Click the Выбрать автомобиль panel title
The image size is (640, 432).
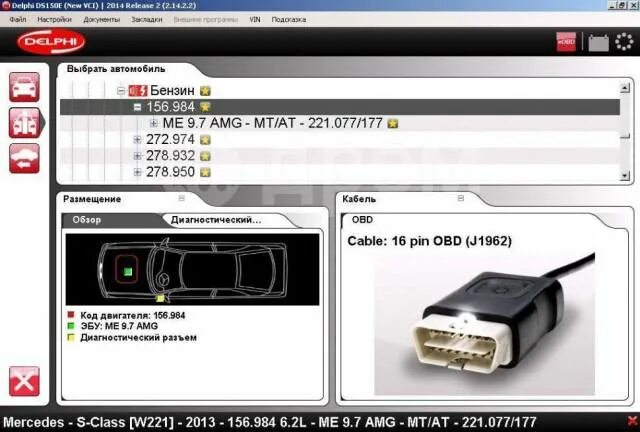pyautogui.click(x=116, y=69)
